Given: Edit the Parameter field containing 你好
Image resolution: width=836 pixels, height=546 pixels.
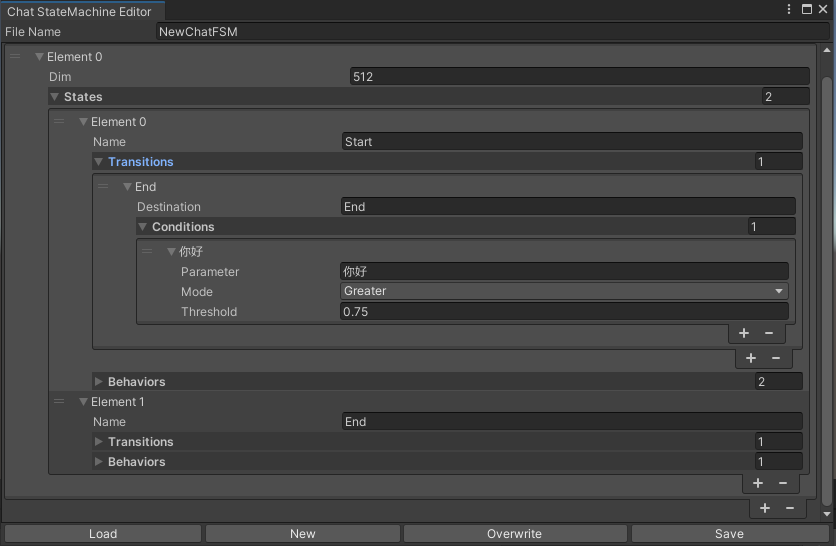Looking at the screenshot, I should point(564,271).
